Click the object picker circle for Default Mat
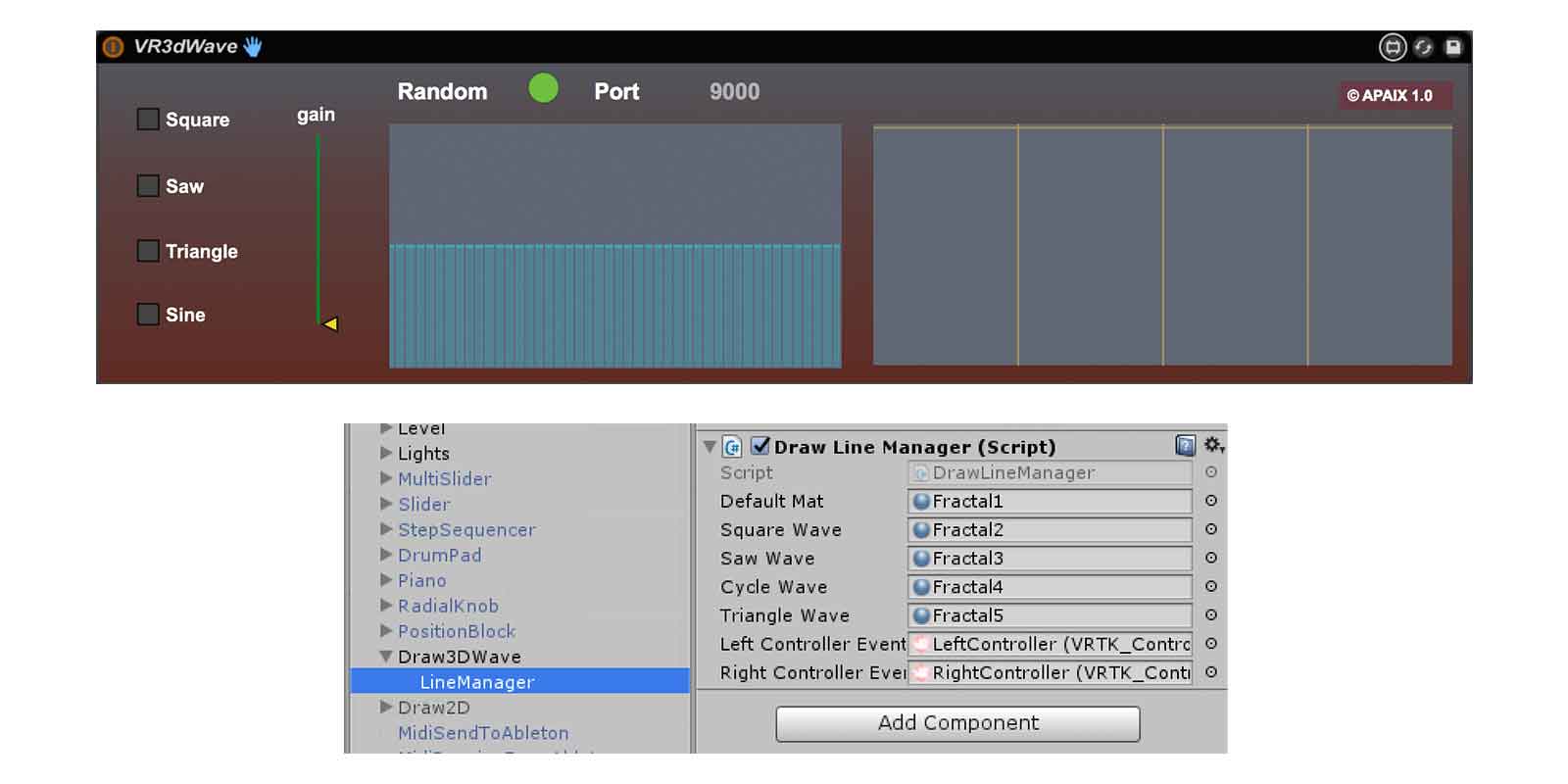 point(1211,501)
